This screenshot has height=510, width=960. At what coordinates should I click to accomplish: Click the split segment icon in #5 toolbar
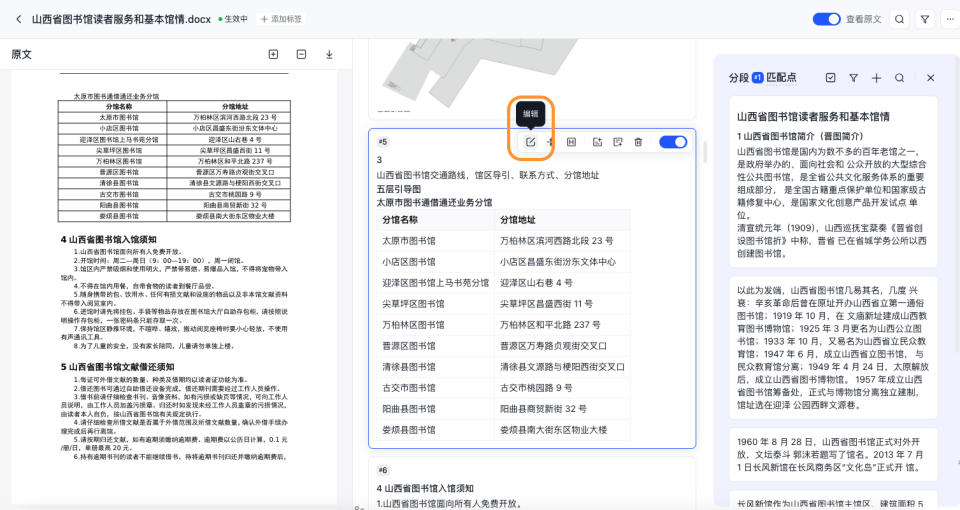550,142
